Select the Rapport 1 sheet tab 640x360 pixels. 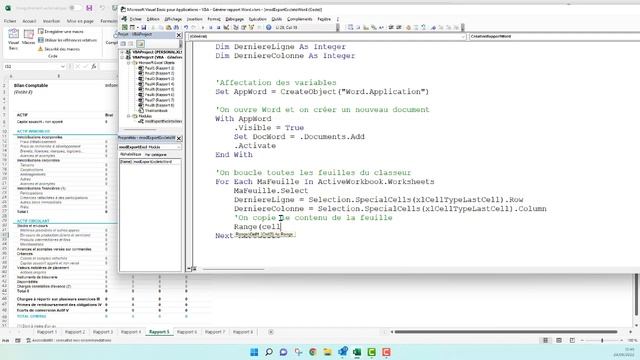(47, 332)
